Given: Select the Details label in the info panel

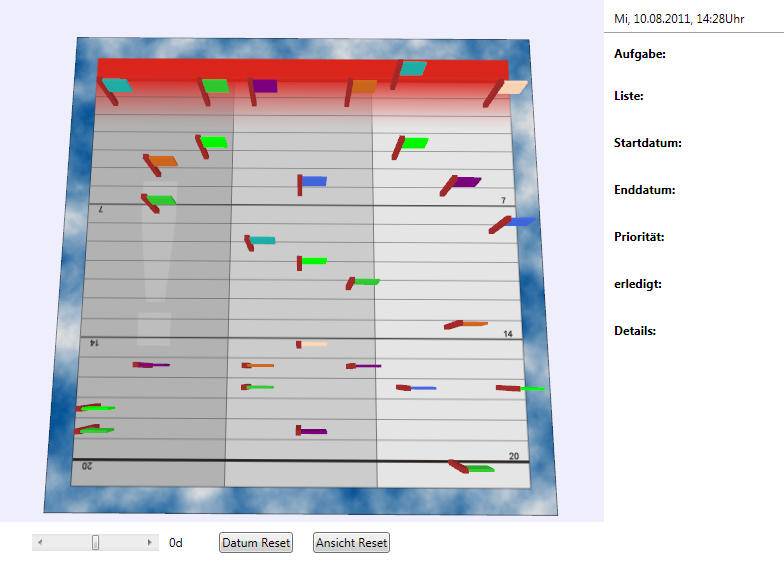Looking at the screenshot, I should pyautogui.click(x=635, y=330).
